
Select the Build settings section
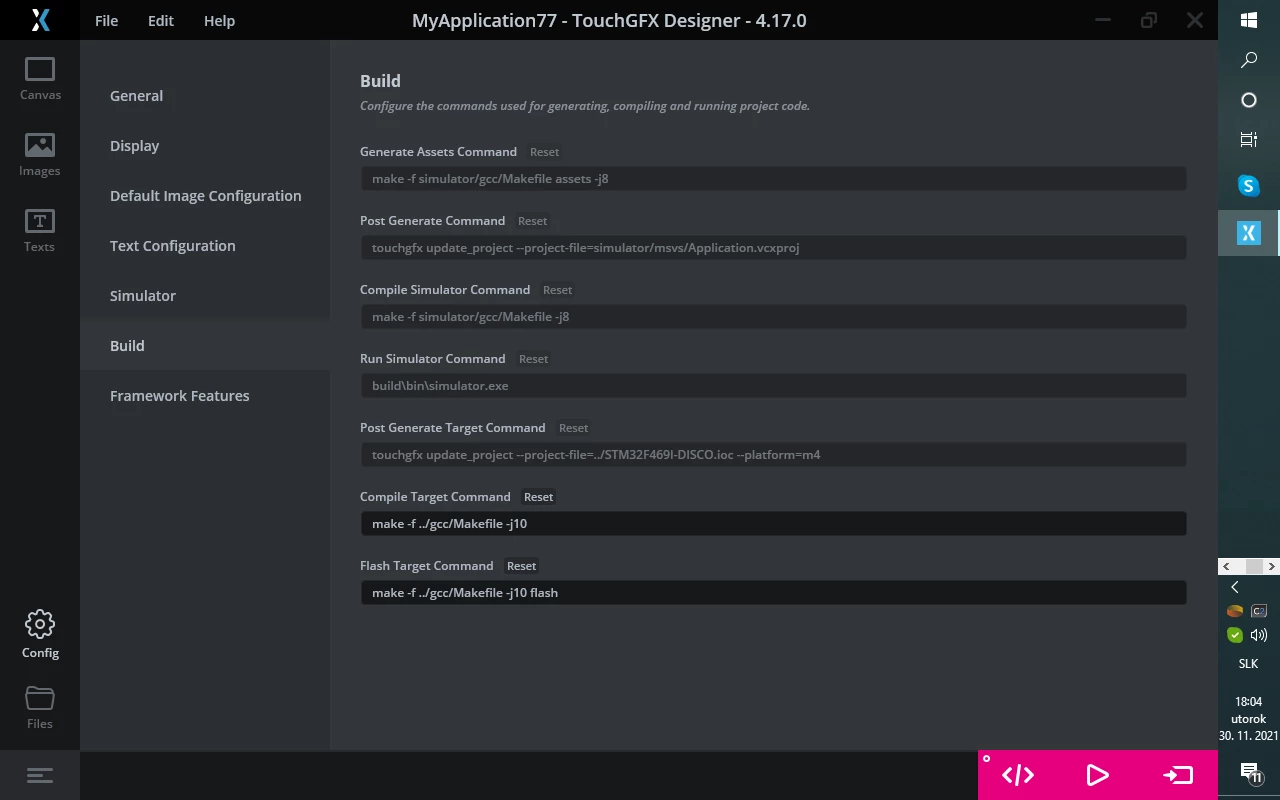click(205, 346)
